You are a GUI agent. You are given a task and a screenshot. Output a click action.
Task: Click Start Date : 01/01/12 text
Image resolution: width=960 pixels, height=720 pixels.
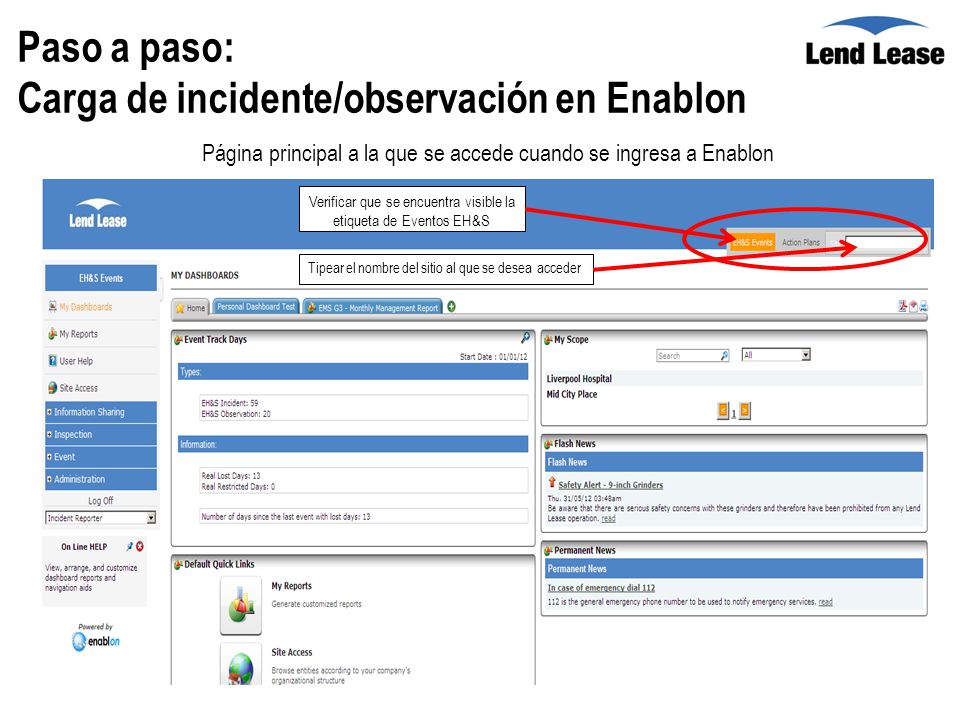coord(493,356)
